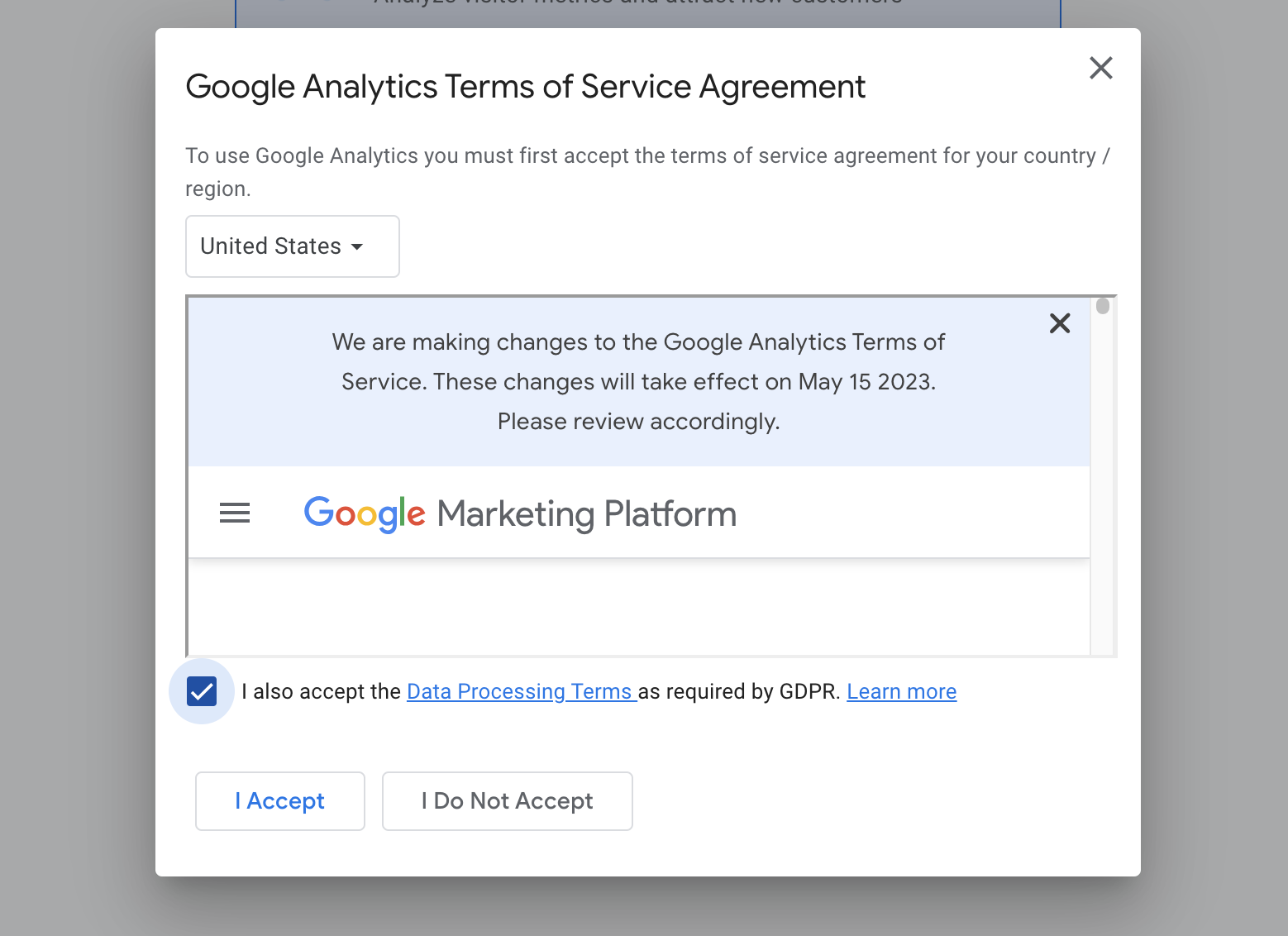Viewport: 1288px width, 936px height.
Task: Open the Data Processing Terms link
Action: pyautogui.click(x=522, y=691)
